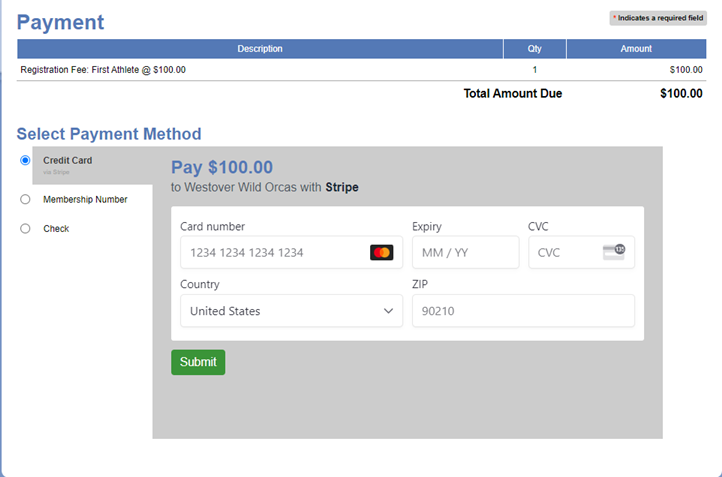Select the Check radio button

(x=25, y=228)
